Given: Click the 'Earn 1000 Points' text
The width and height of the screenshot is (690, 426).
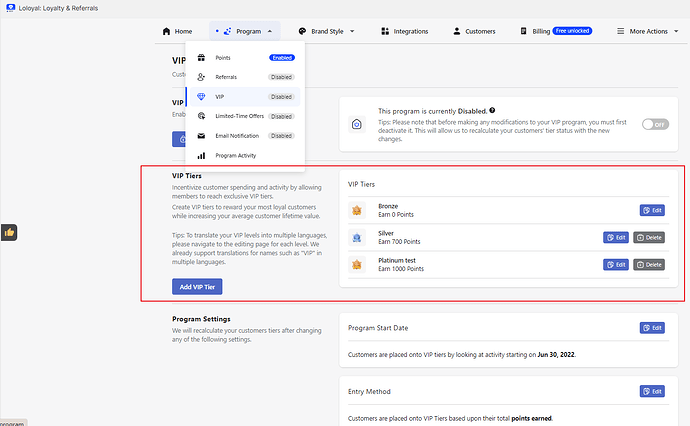Looking at the screenshot, I should (401, 269).
